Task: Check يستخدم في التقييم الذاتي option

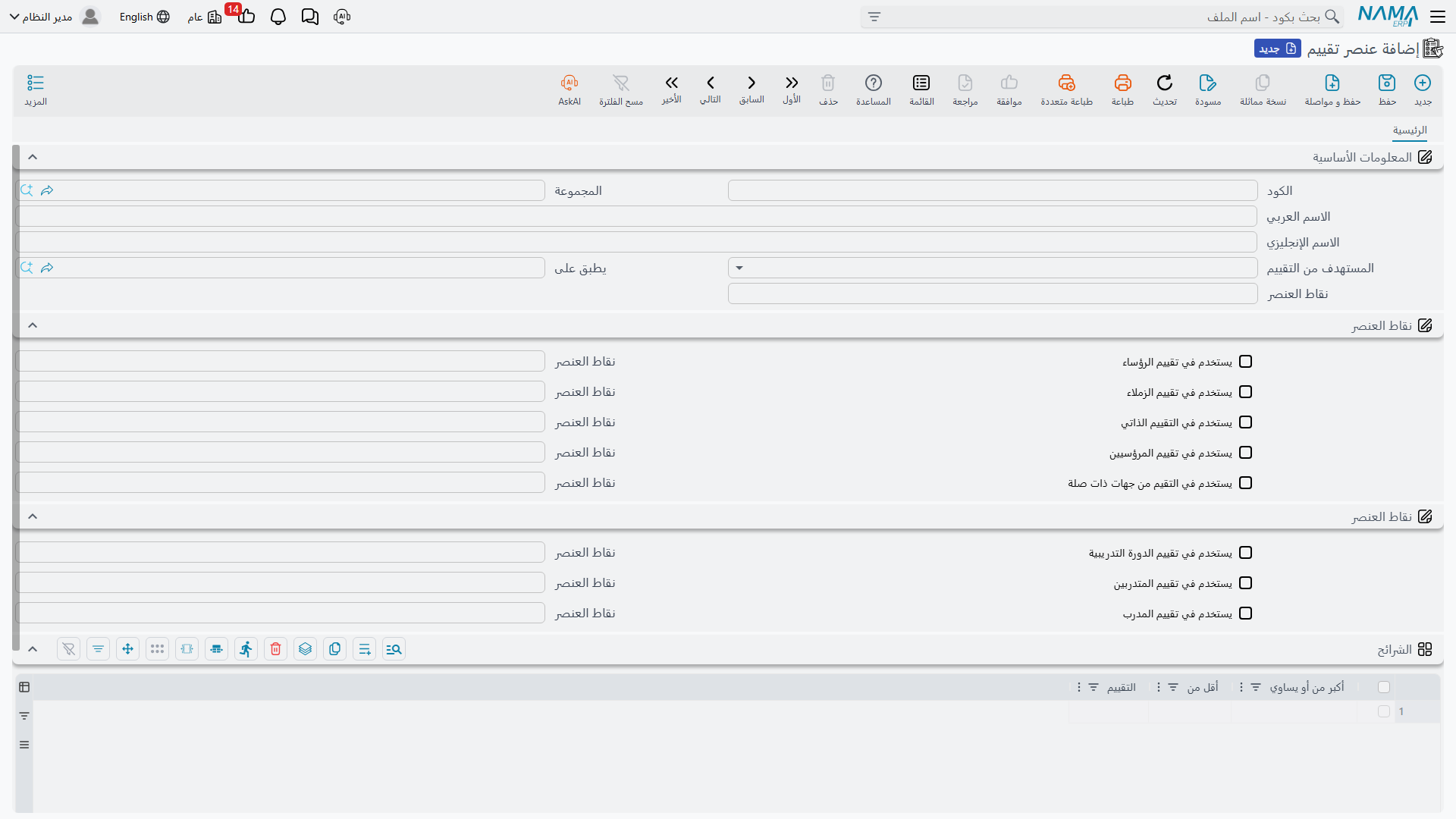Action: coord(1245,422)
